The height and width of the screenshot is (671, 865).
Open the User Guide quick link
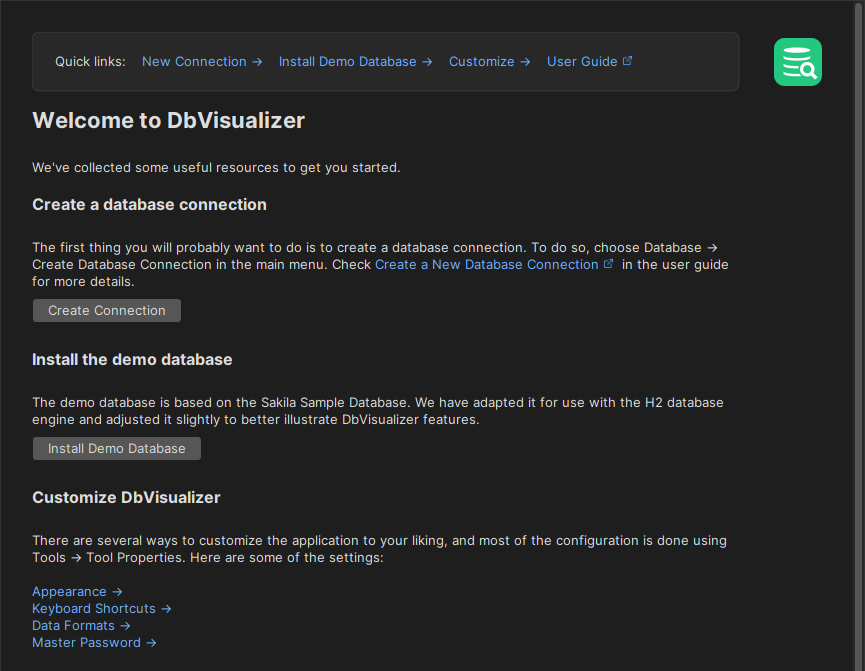pyautogui.click(x=589, y=62)
